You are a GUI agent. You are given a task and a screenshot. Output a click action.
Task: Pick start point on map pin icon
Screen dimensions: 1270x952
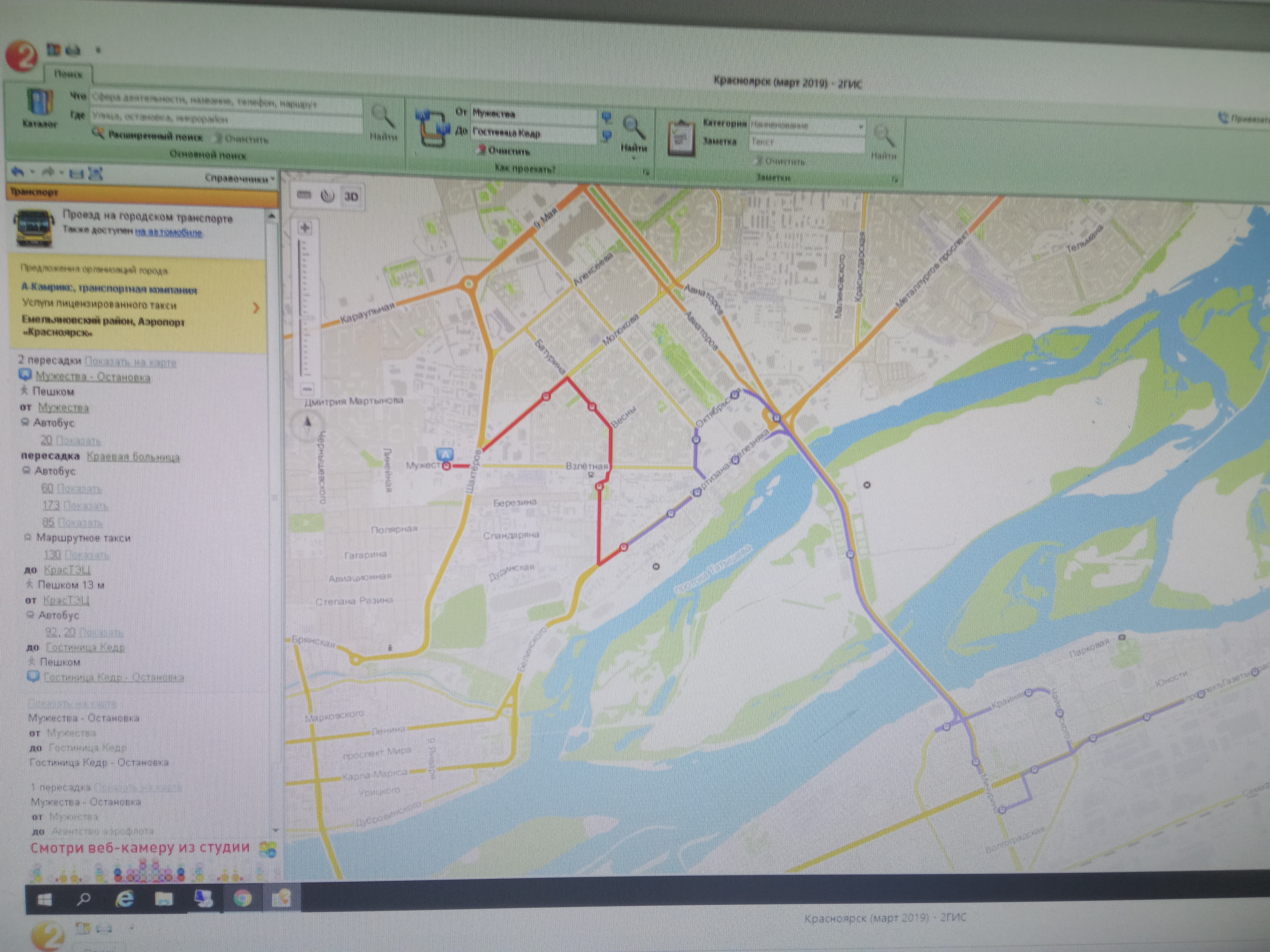606,118
